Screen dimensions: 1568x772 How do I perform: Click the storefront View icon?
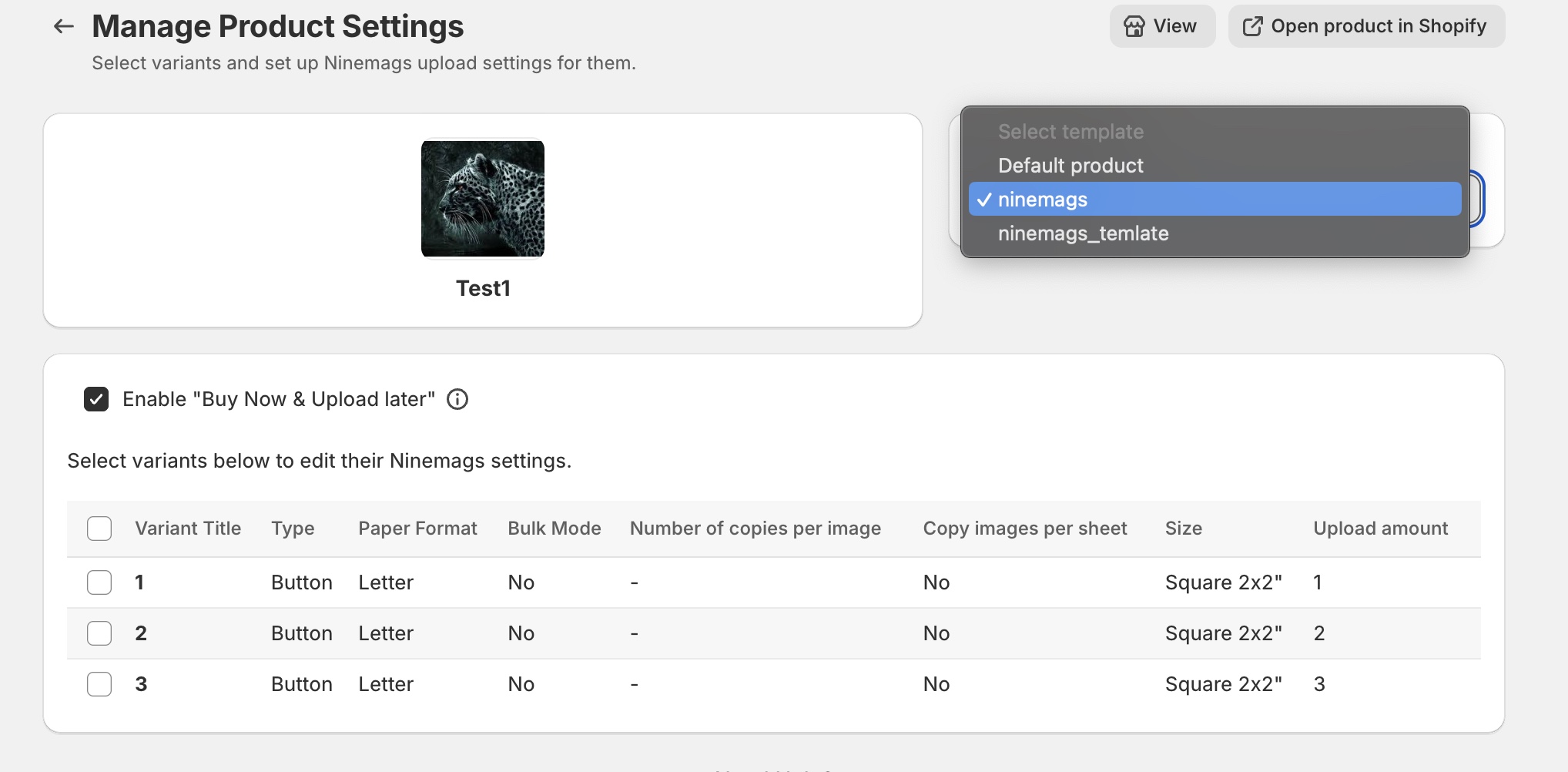coord(1134,27)
